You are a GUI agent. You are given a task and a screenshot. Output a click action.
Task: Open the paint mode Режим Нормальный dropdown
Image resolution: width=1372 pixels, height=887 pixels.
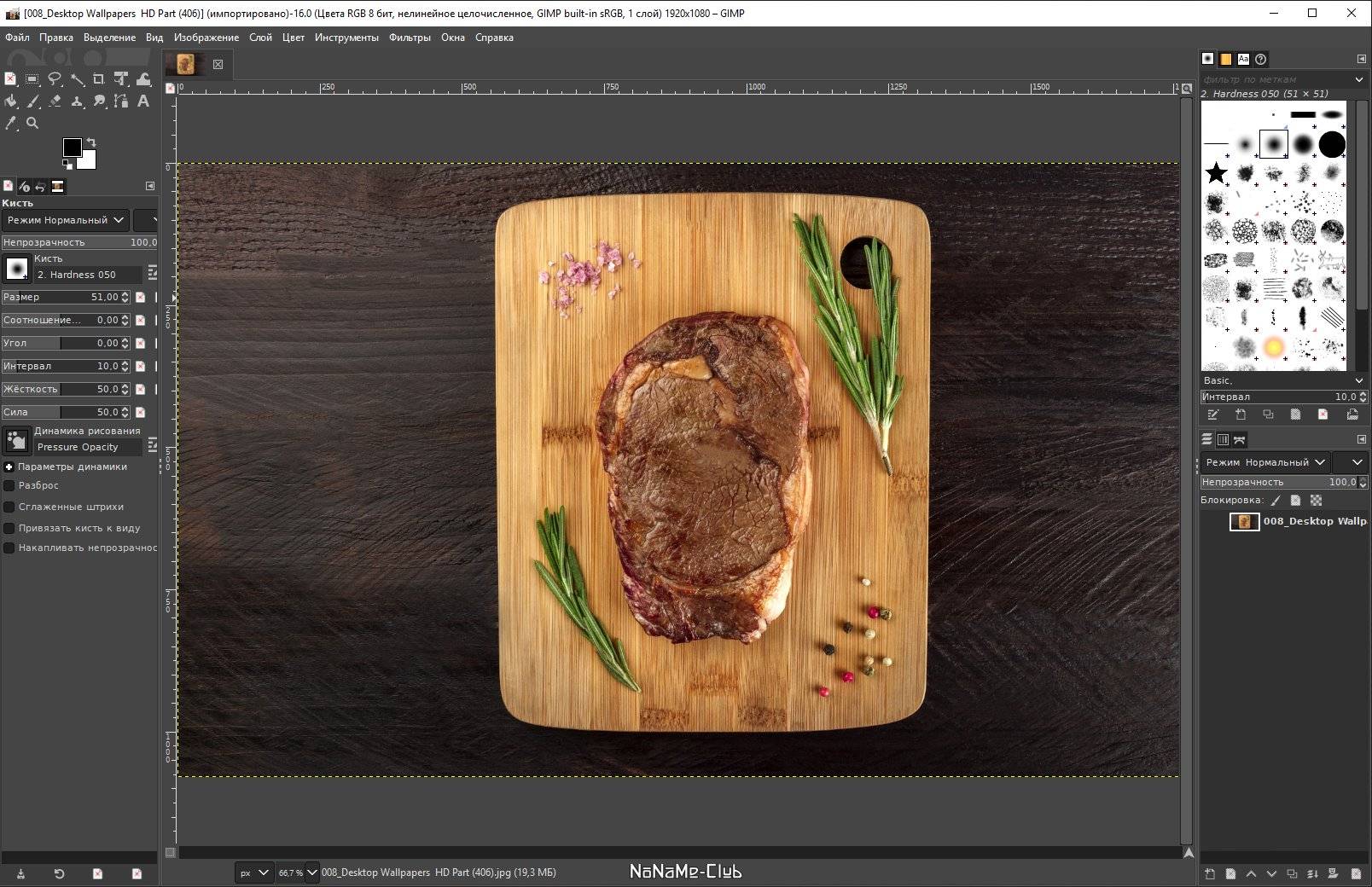pyautogui.click(x=66, y=220)
